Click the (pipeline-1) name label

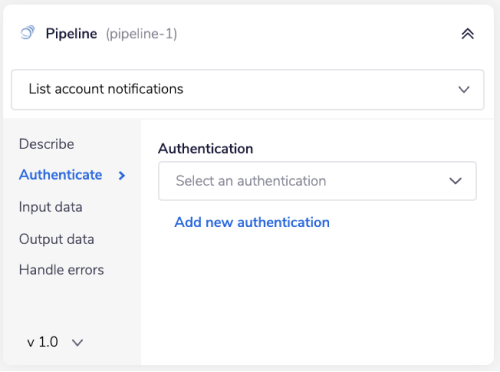point(142,34)
